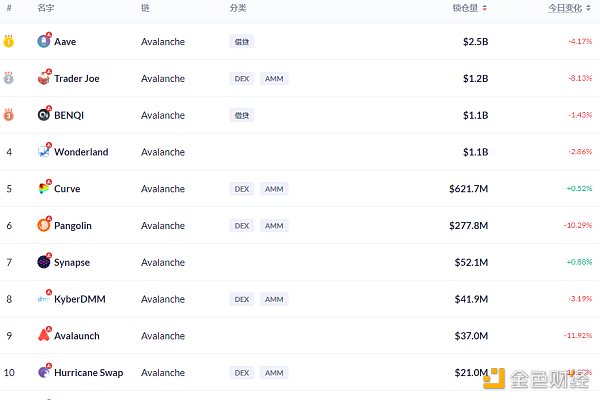Click the AMM tag on Curve row

(x=274, y=188)
